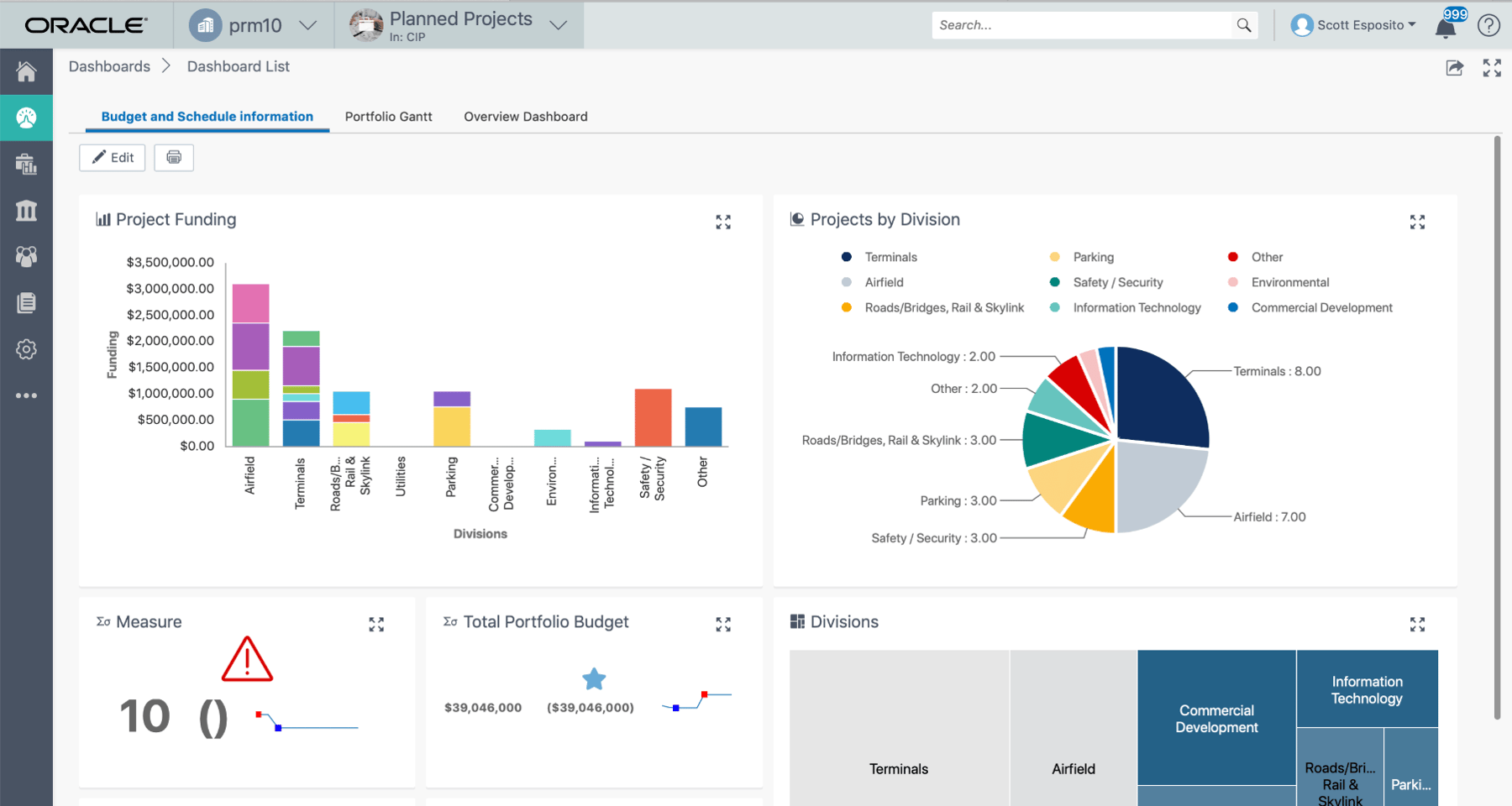Expand the Project Funding chart to fullscreen

(x=723, y=222)
